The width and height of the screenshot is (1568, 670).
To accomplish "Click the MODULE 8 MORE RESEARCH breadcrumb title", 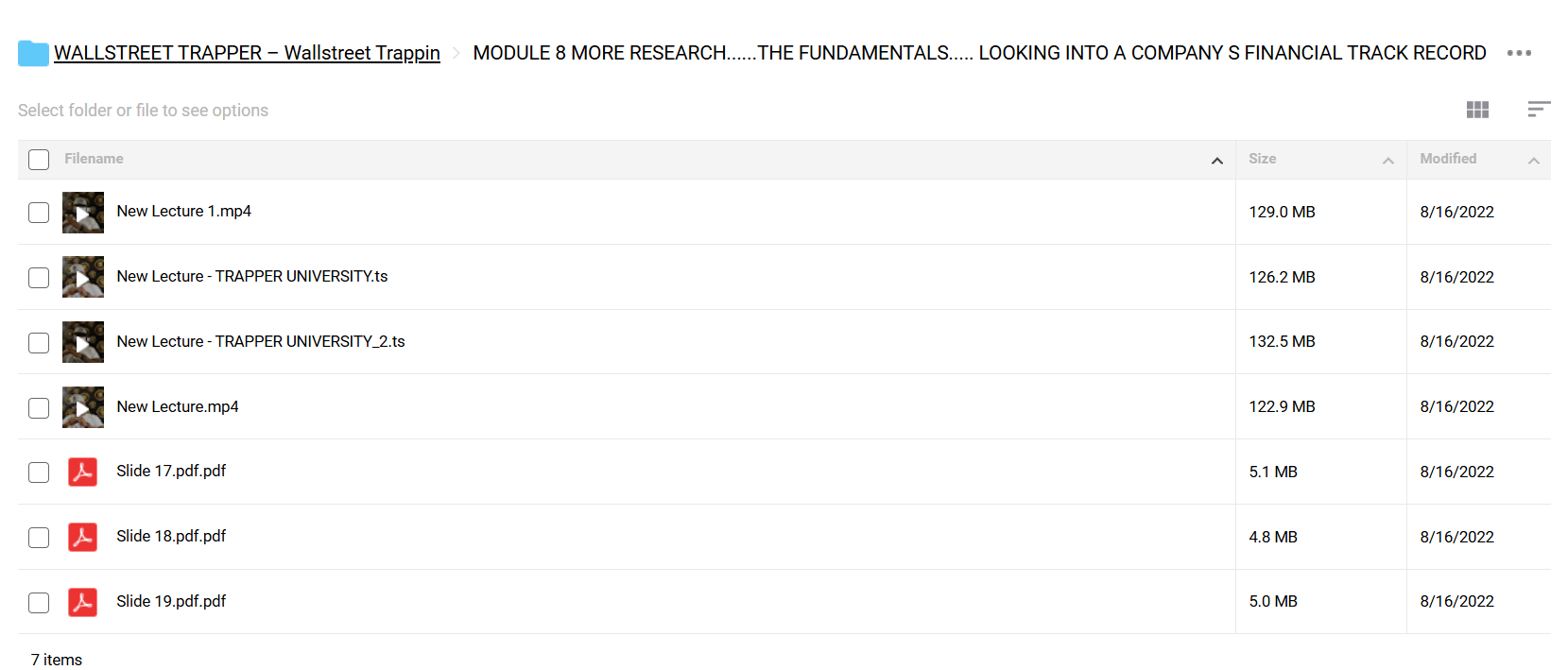I will 979,53.
